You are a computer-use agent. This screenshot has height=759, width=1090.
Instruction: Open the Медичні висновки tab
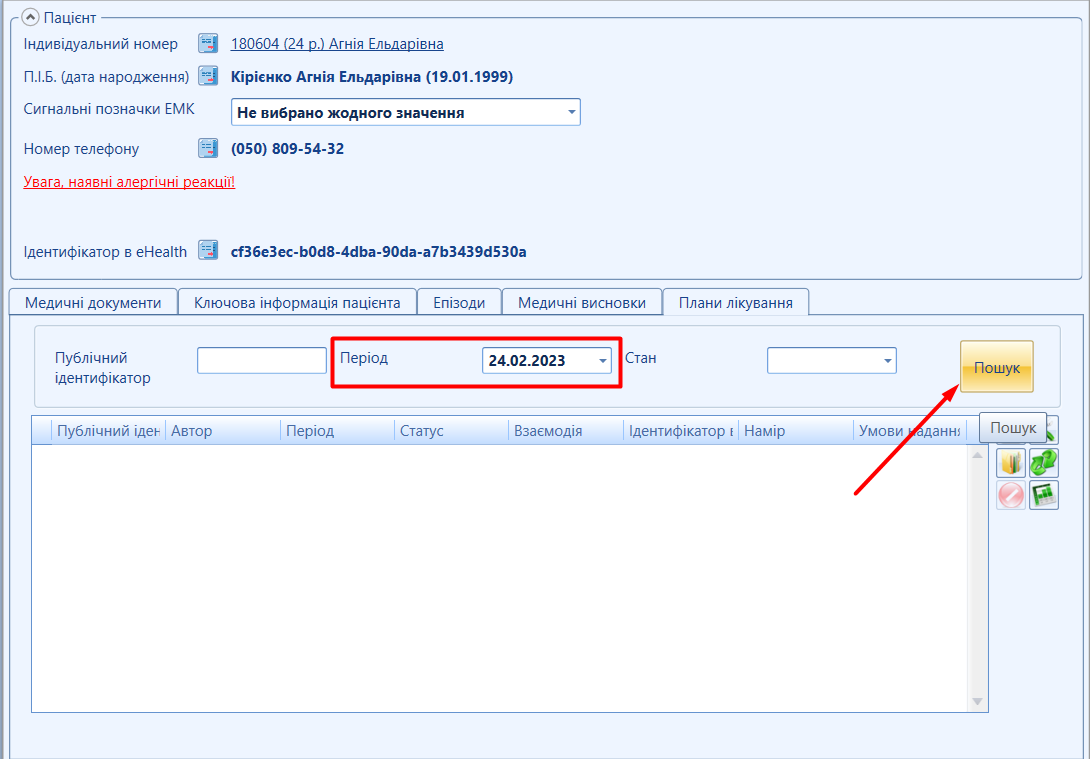click(x=582, y=302)
